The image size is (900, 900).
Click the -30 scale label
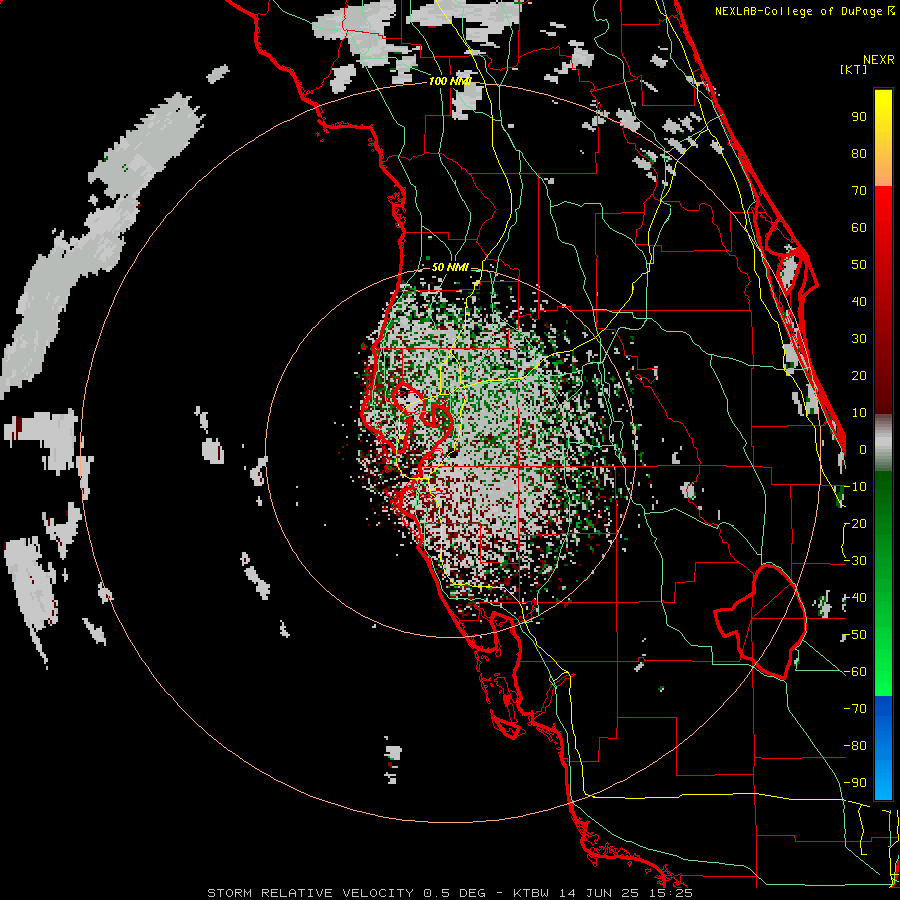point(855,561)
